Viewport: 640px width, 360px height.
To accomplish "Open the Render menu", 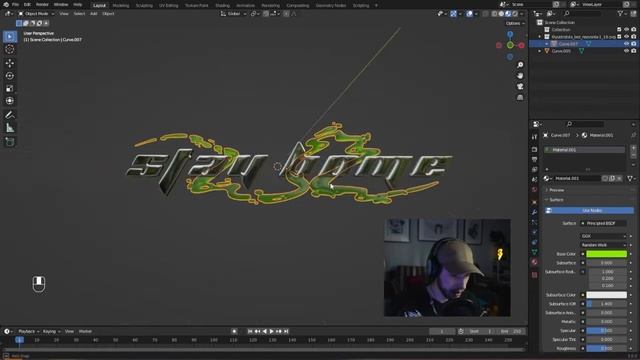I will click(42, 4).
